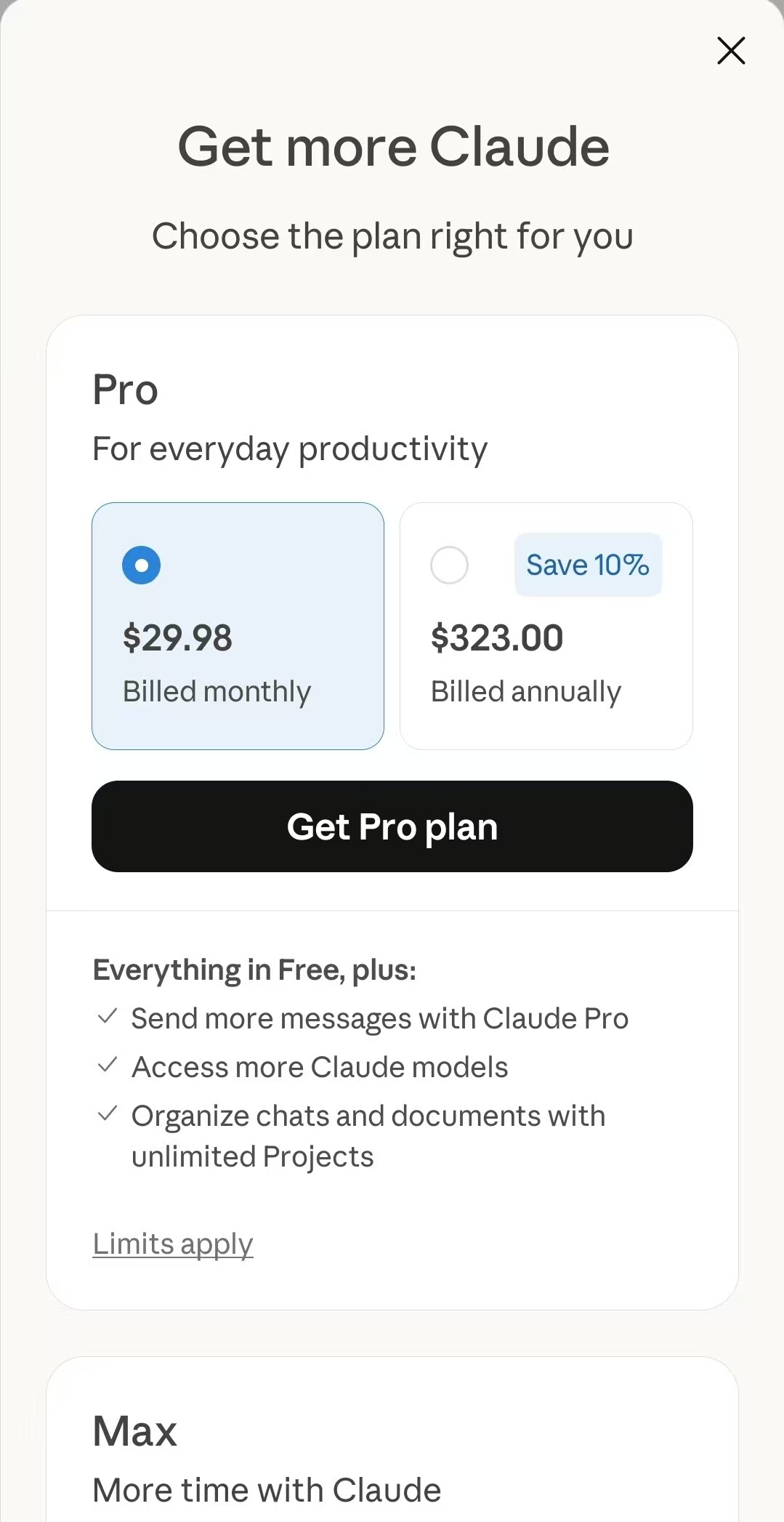Click the Max plan heading
The width and height of the screenshot is (784, 1522).
pos(134,1431)
